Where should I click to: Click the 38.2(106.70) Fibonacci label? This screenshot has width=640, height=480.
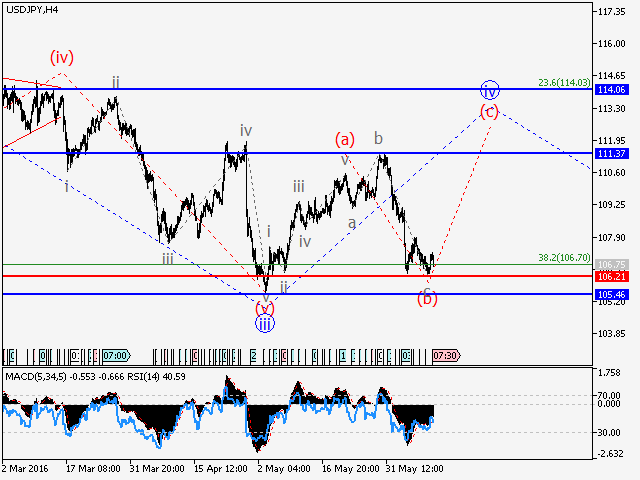[564, 258]
